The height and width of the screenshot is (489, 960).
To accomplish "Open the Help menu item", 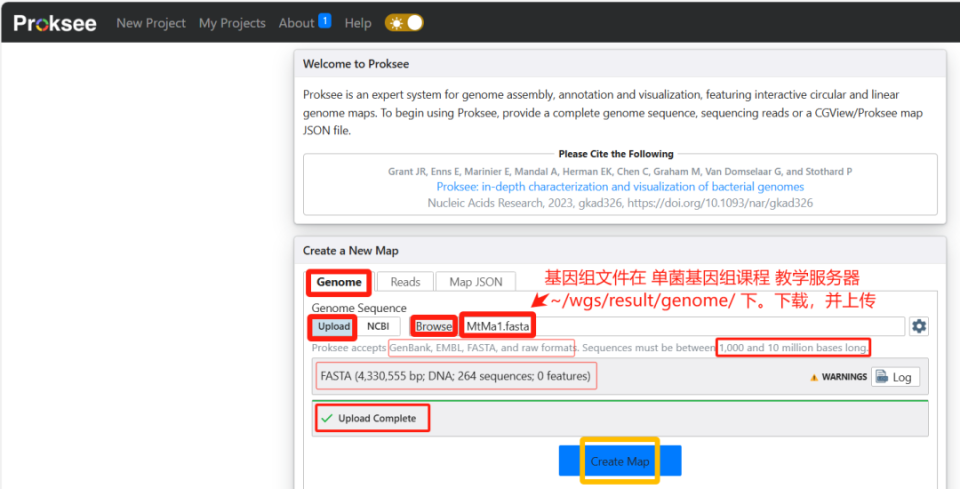I will (358, 23).
